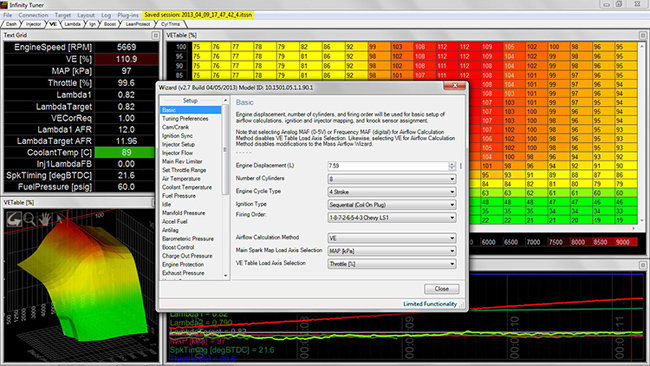This screenshot has width=650, height=366.
Task: Click the 9000 RPM axis label in VETable
Action: (622, 242)
